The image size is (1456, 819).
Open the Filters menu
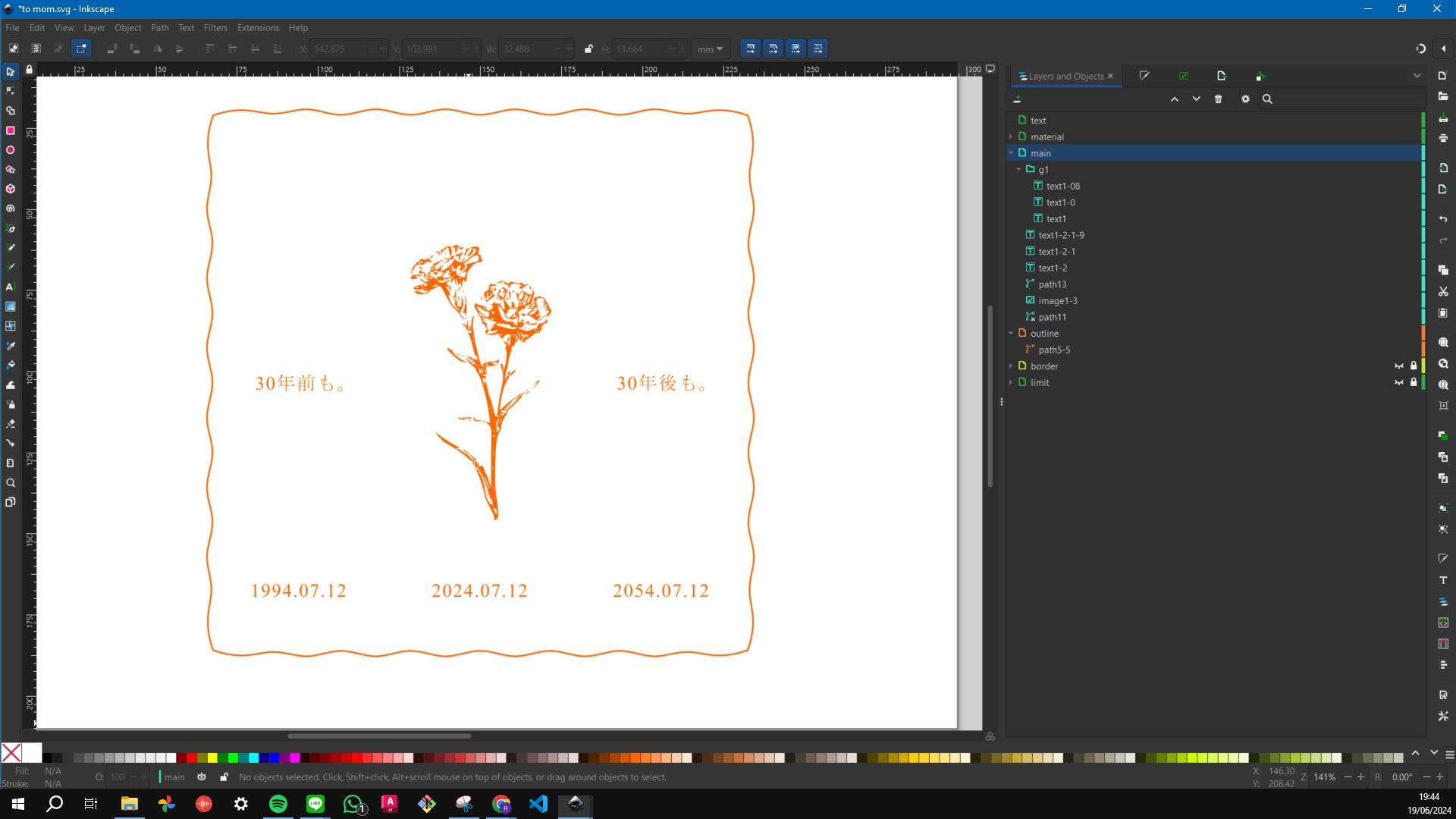215,27
